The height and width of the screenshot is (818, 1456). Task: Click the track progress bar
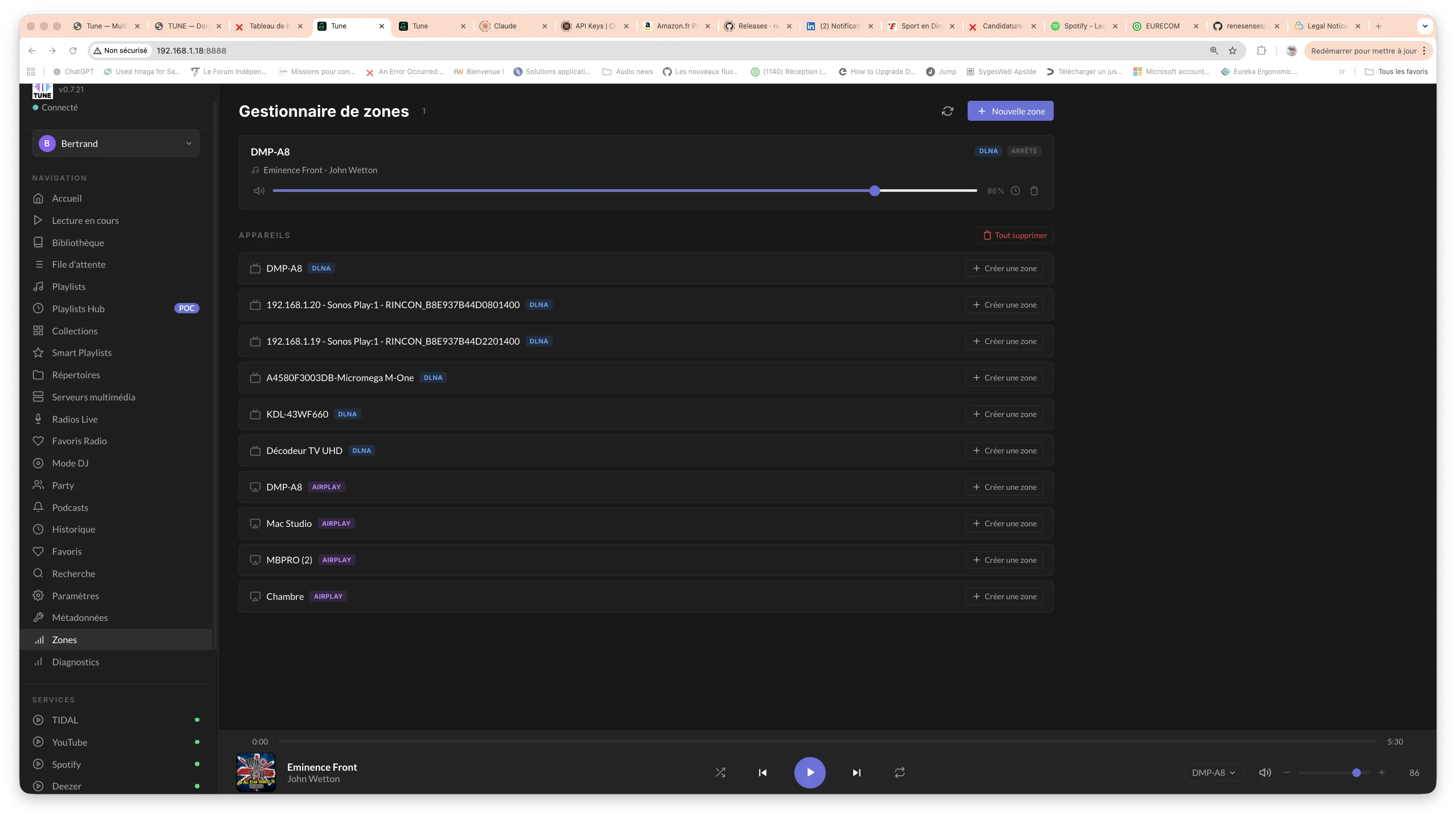(x=827, y=742)
